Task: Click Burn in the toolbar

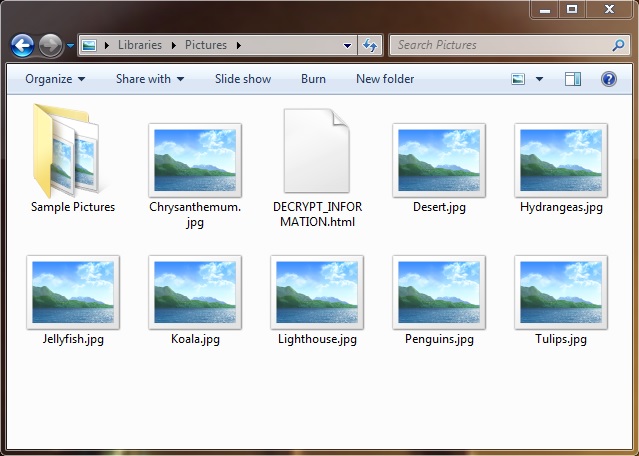Action: 313,79
